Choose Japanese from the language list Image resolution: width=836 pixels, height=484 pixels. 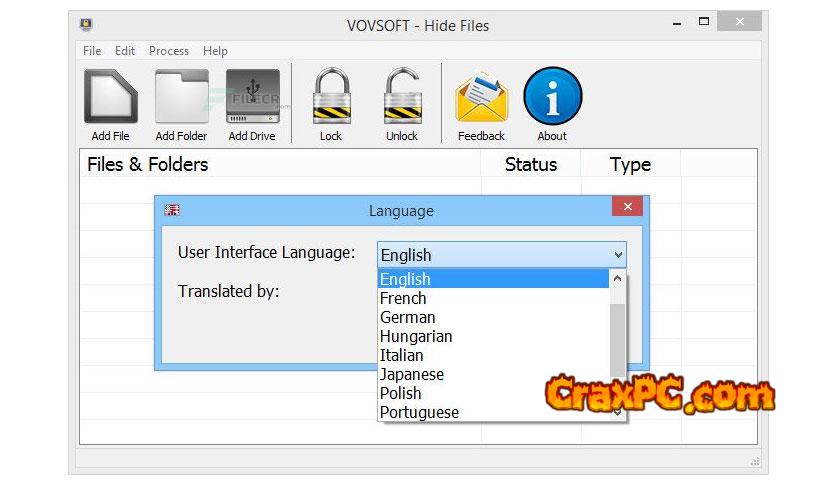[x=493, y=374]
